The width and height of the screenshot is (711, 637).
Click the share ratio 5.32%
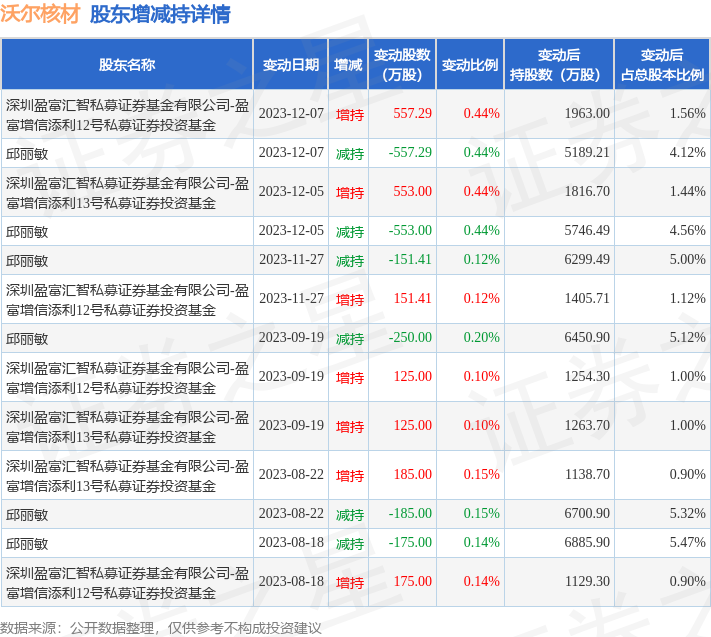[687, 513]
